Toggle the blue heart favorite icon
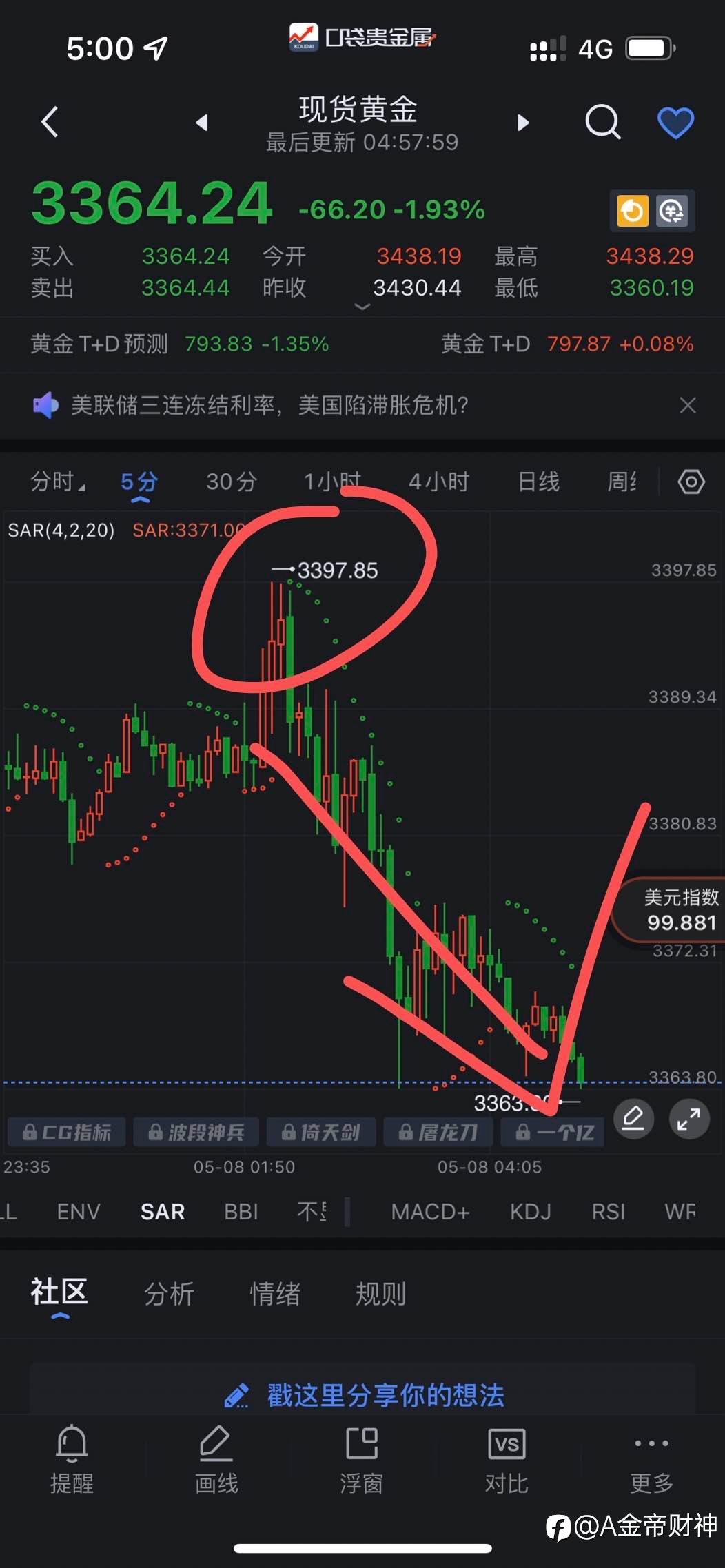Viewport: 725px width, 1568px height. (x=675, y=123)
